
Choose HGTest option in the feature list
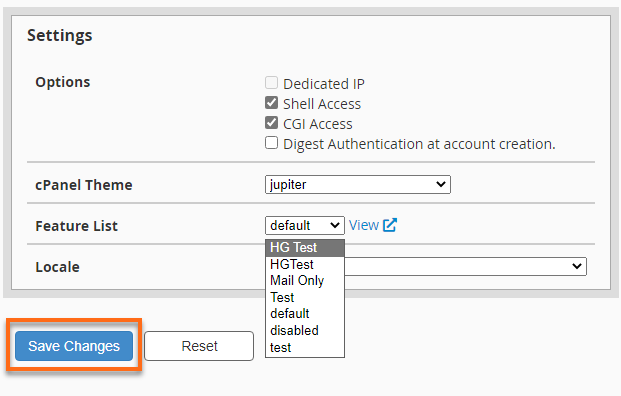coord(305,264)
